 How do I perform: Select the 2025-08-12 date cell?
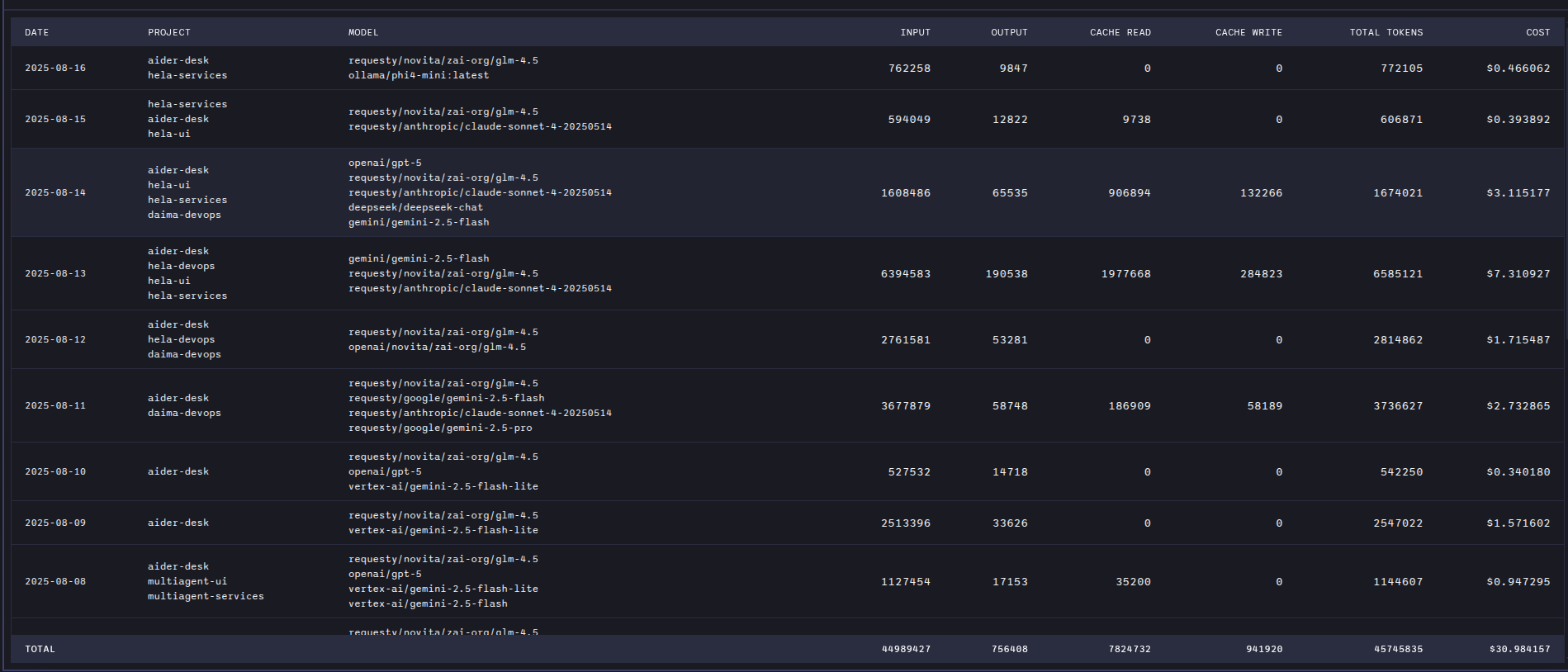(x=55, y=339)
